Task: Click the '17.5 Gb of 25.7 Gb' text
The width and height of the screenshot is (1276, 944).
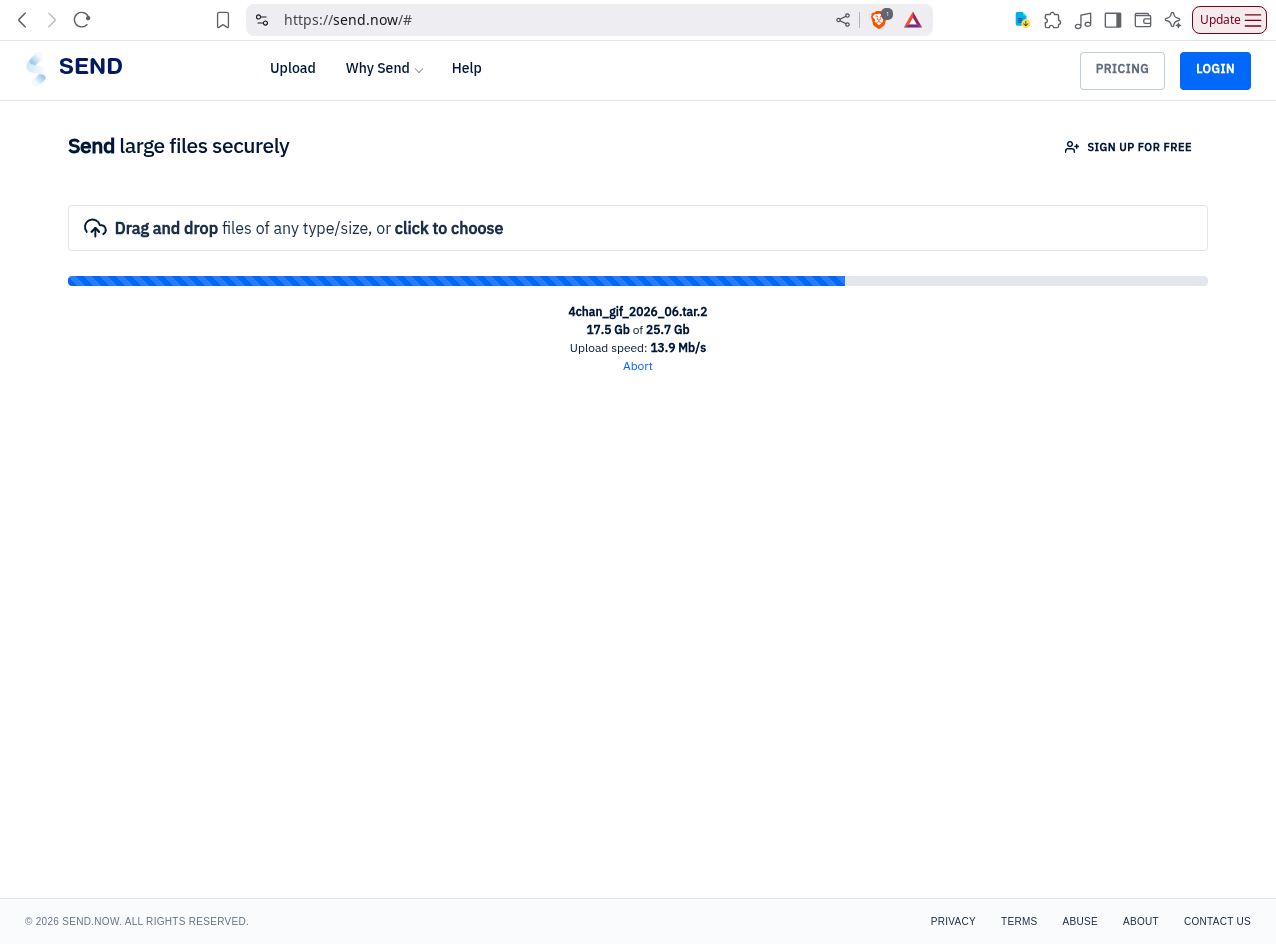Action: (638, 330)
